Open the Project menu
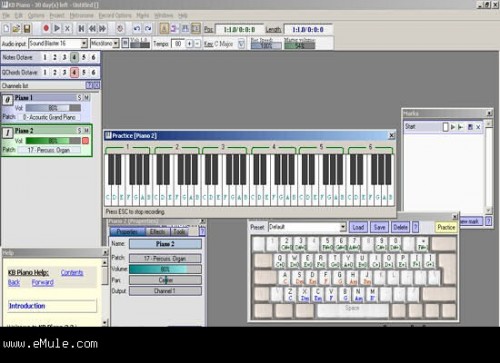 point(57,15)
